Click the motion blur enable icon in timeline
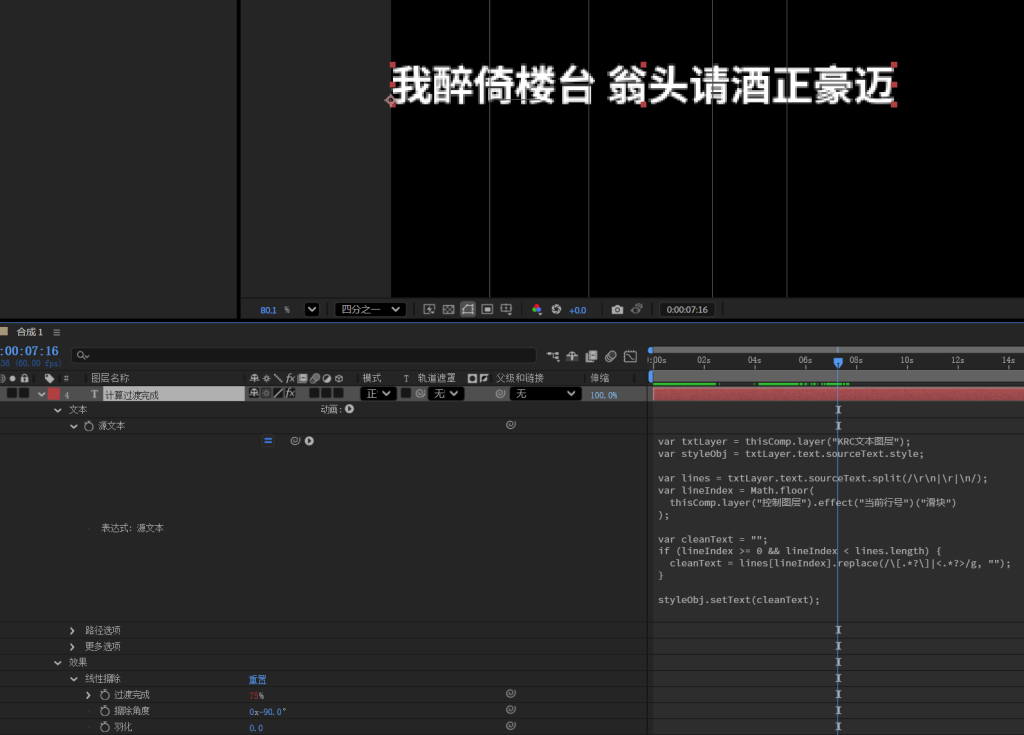 point(610,356)
